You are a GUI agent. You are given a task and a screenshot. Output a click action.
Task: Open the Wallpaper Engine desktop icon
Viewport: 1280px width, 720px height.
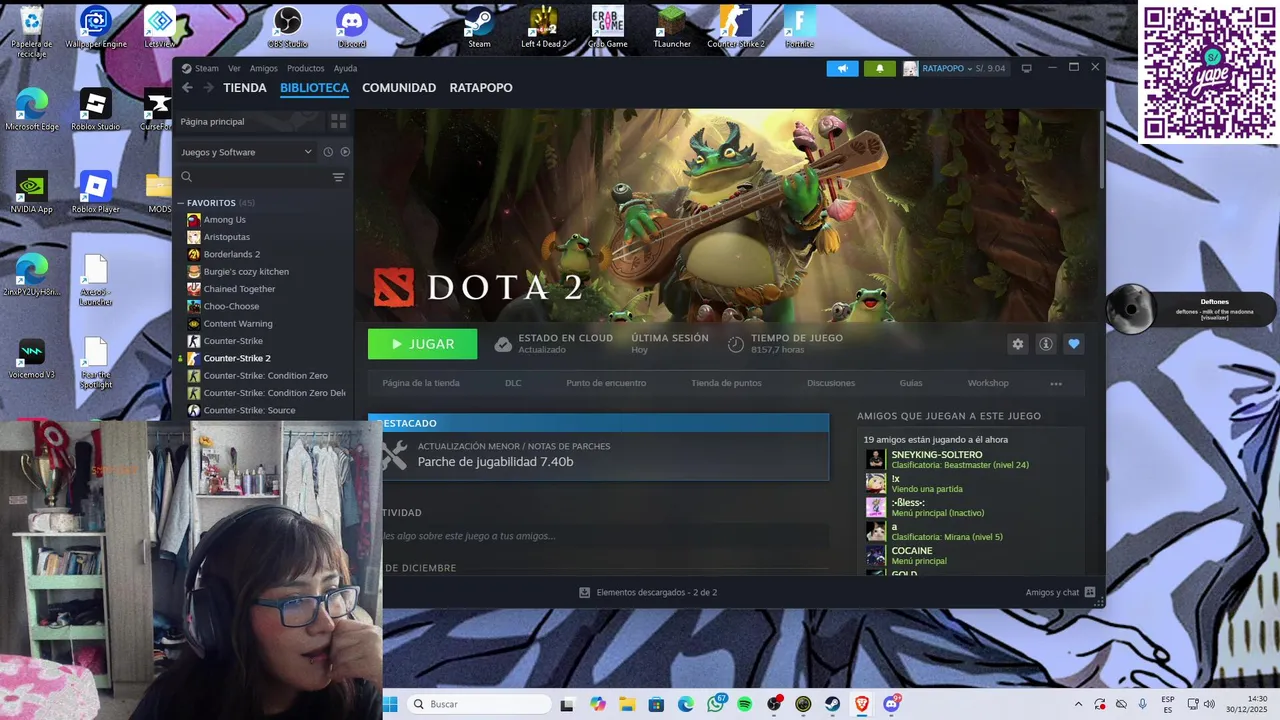[x=96, y=27]
